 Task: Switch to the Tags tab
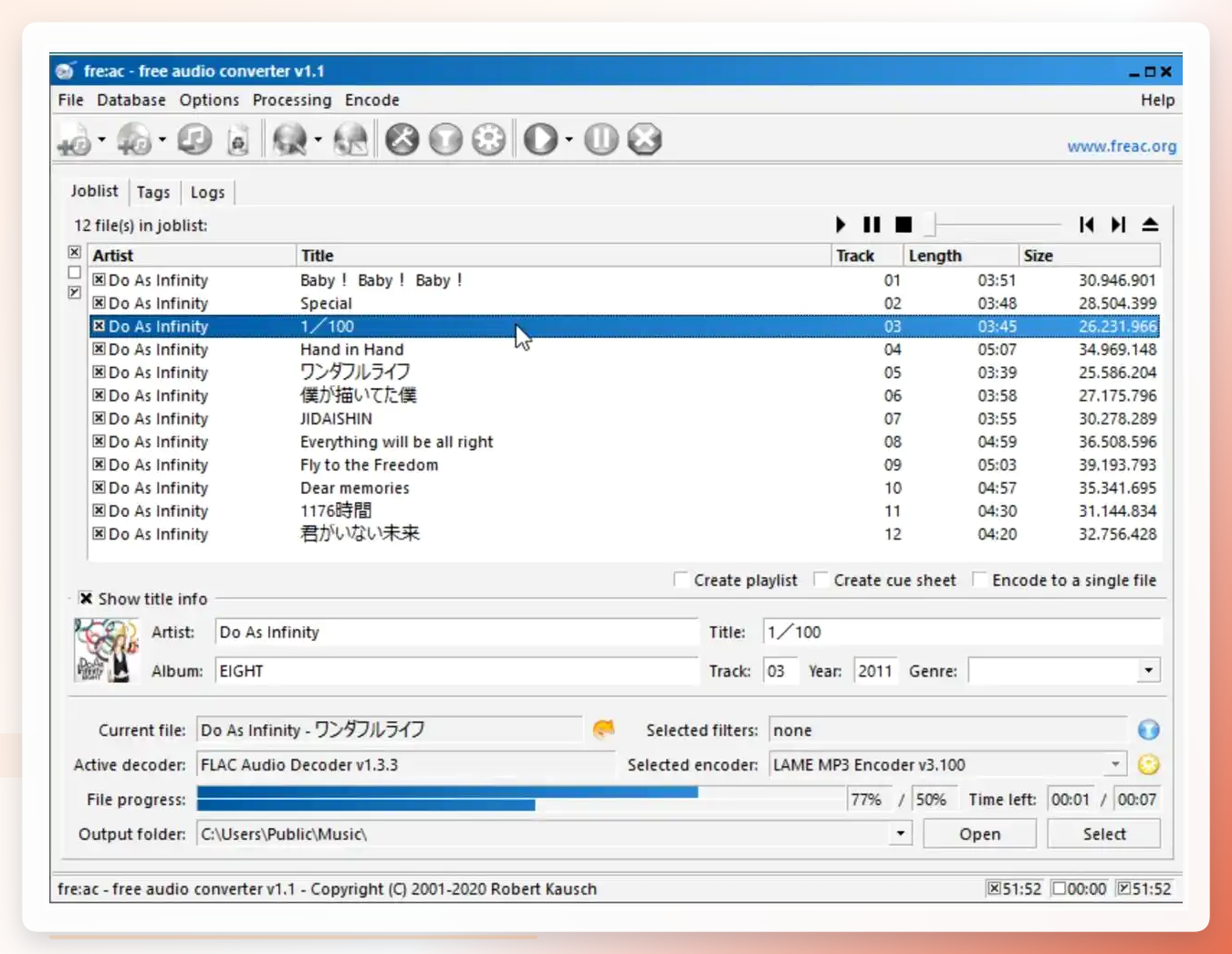tap(153, 192)
